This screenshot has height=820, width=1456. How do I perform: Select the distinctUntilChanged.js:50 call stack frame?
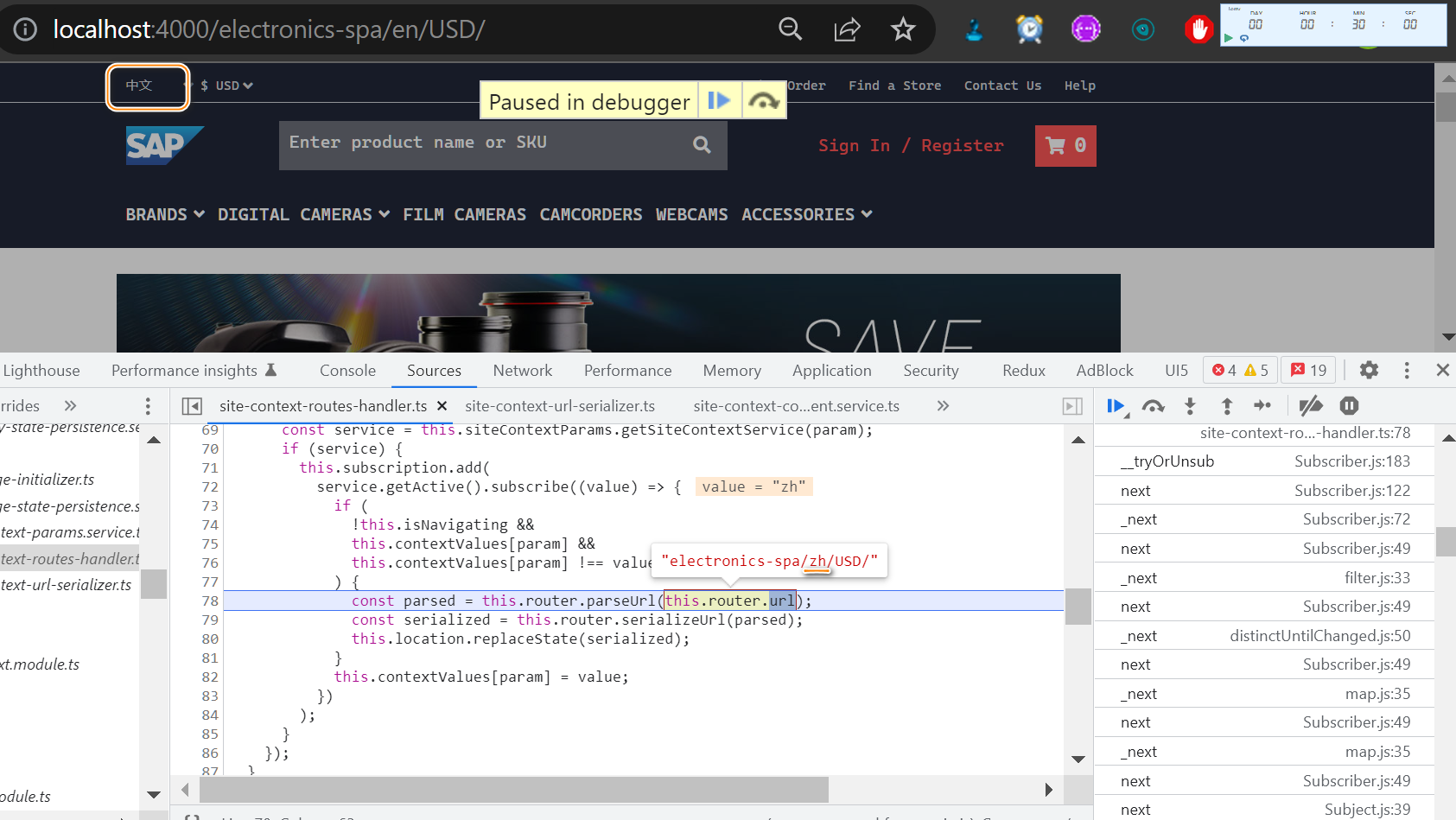(x=1265, y=636)
